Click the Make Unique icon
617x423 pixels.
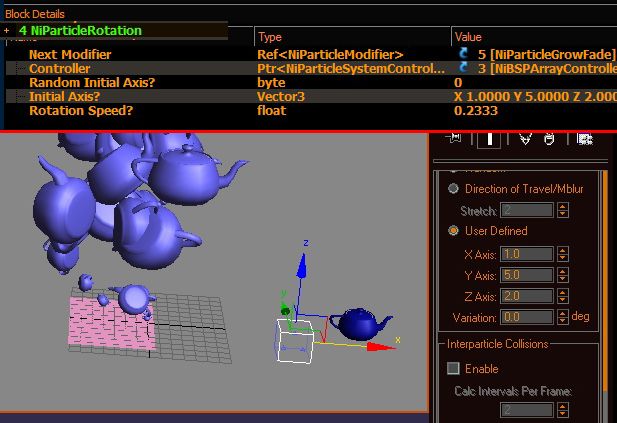tap(525, 139)
